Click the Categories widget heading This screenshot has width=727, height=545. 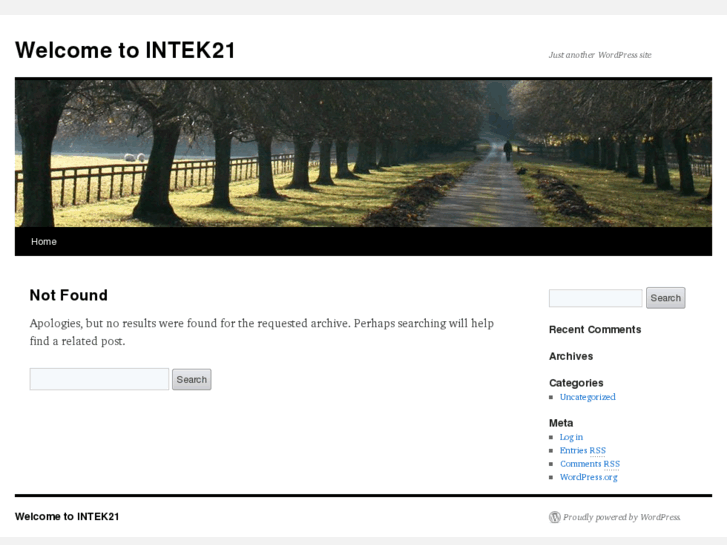(x=576, y=383)
